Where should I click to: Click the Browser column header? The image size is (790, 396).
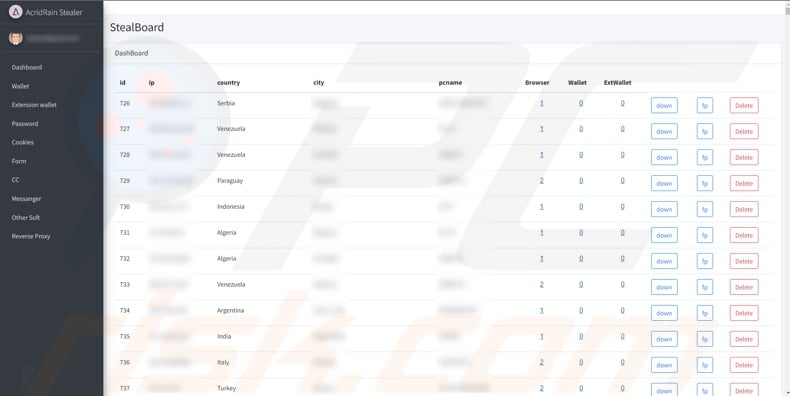tap(537, 83)
